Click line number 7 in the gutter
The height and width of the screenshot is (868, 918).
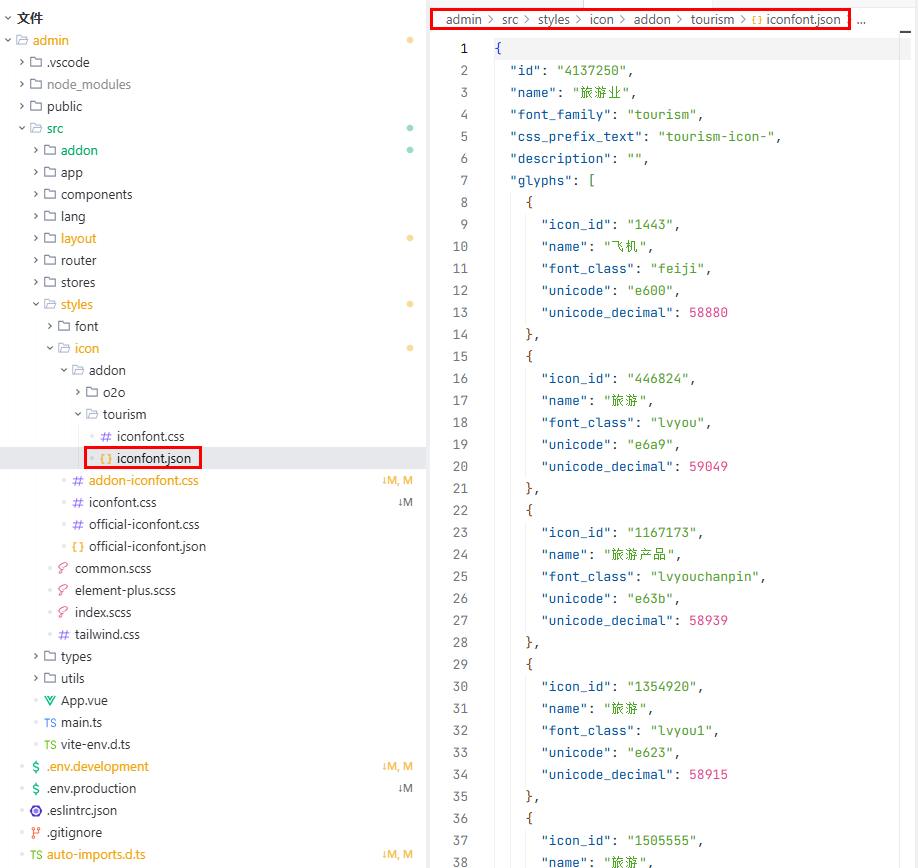pos(463,180)
